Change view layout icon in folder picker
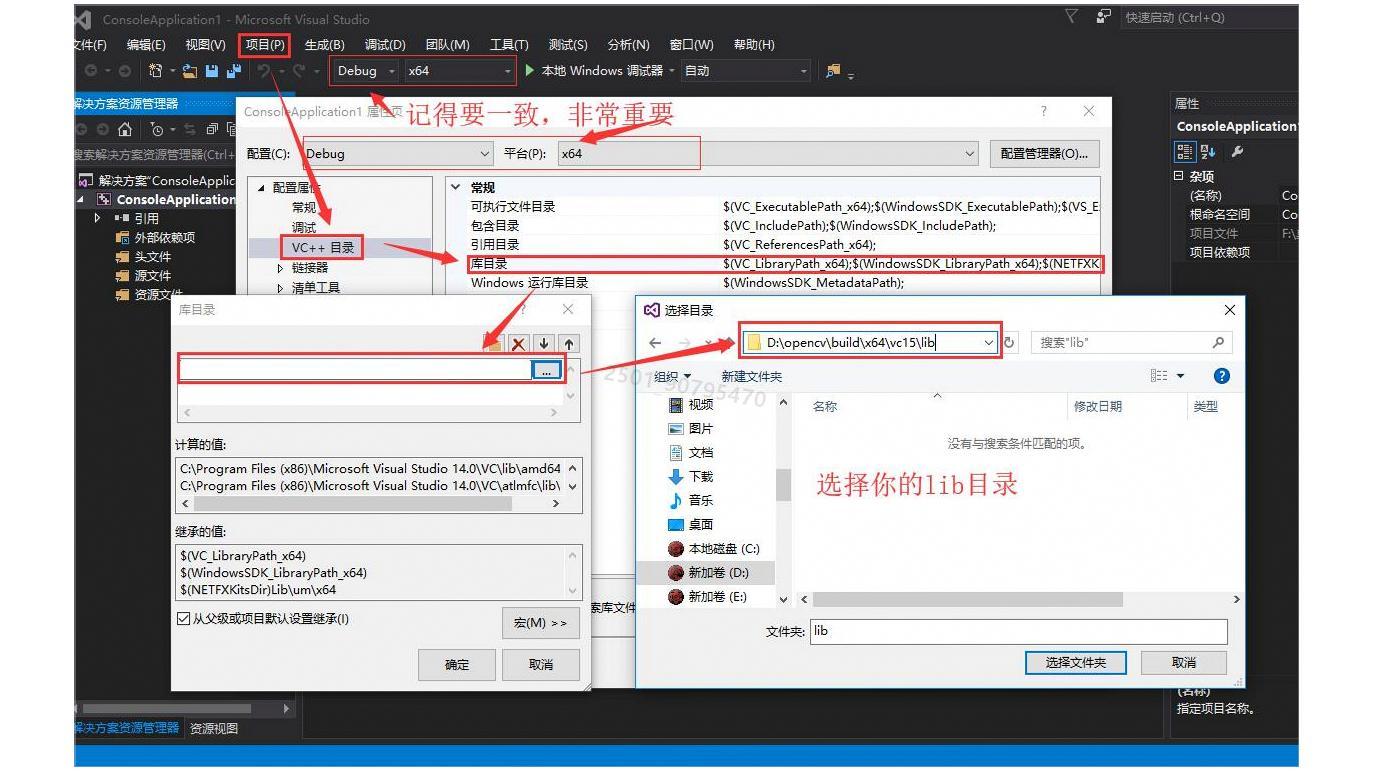Image resolution: width=1373 pixels, height=771 pixels. coord(1159,376)
